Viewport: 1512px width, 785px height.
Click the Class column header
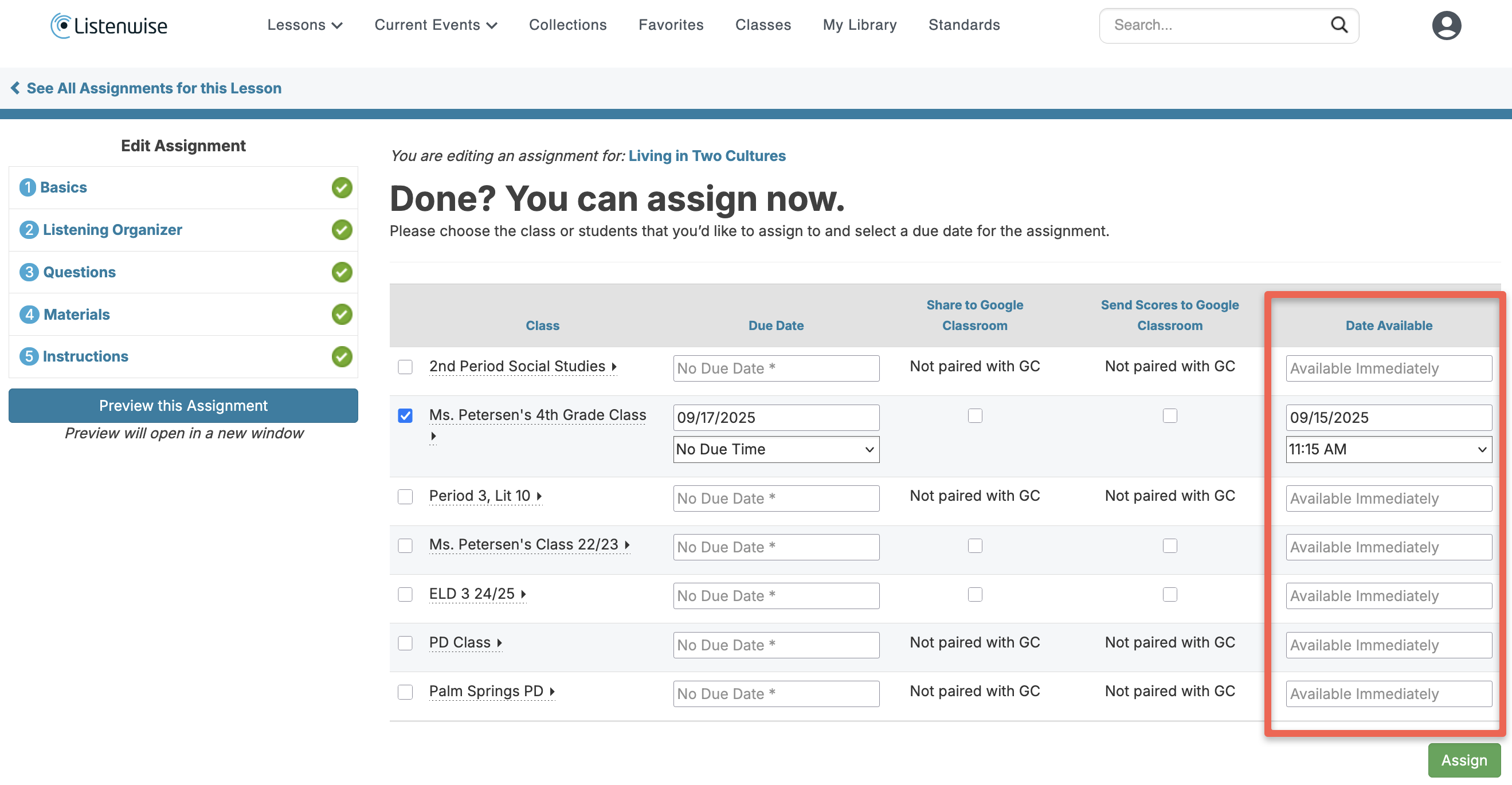pos(542,325)
